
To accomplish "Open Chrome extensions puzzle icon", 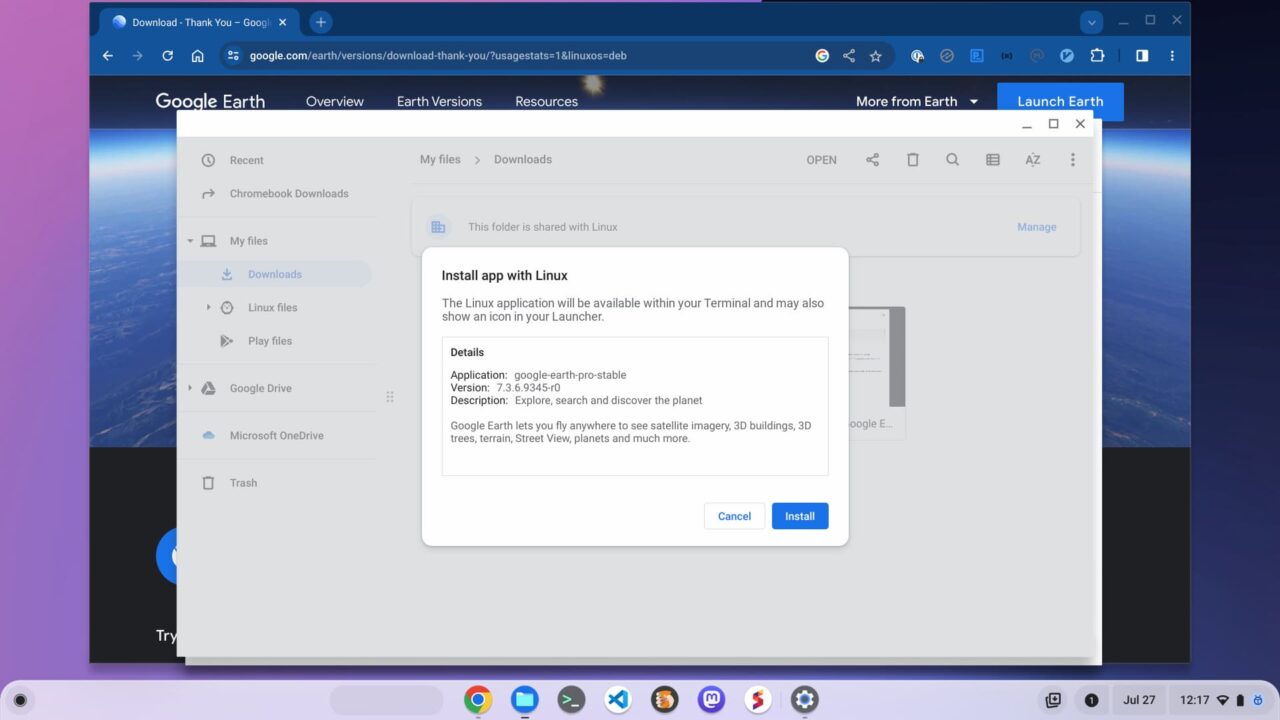I will click(1097, 56).
